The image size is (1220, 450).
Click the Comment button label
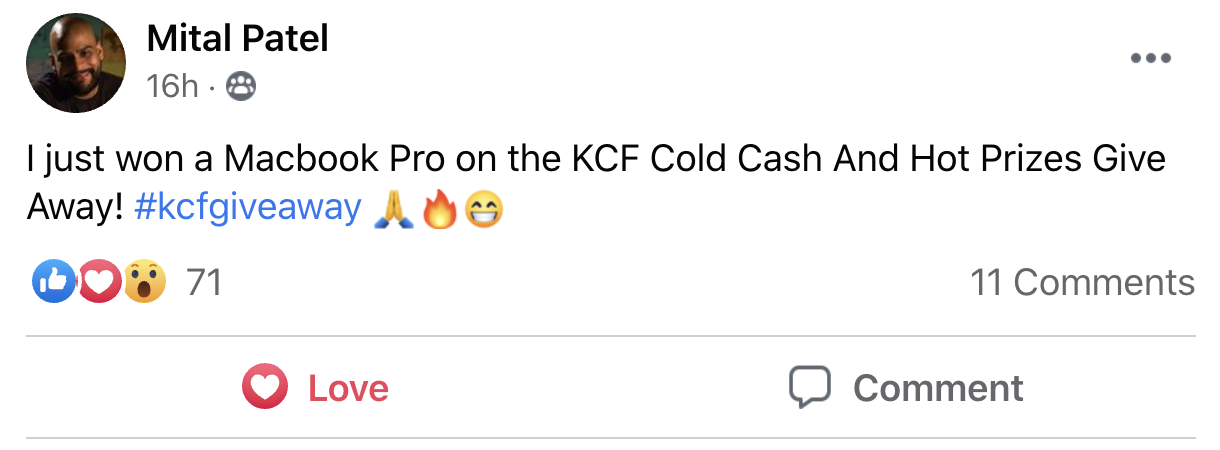[x=937, y=388]
